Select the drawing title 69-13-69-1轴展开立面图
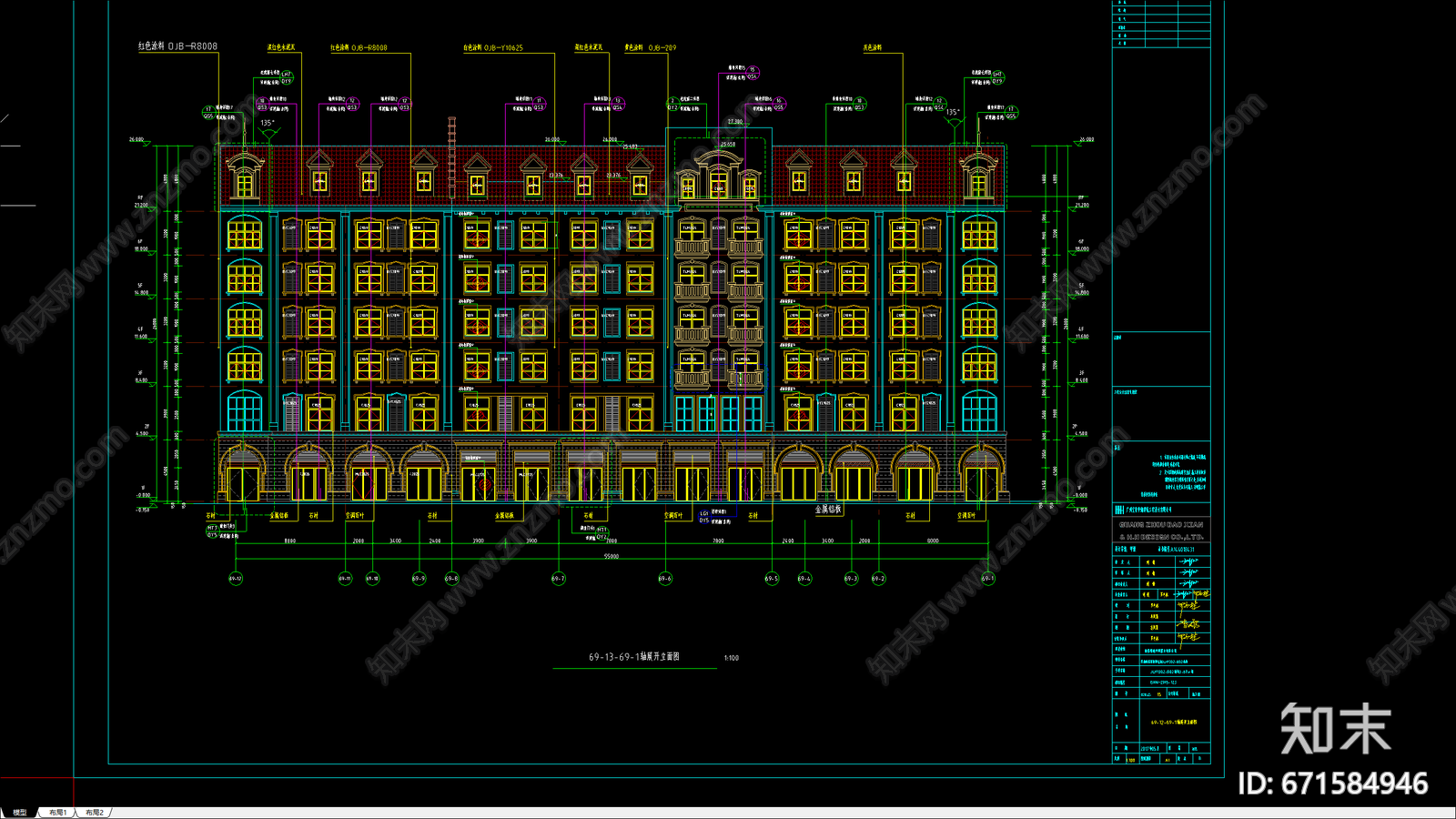 (634, 656)
